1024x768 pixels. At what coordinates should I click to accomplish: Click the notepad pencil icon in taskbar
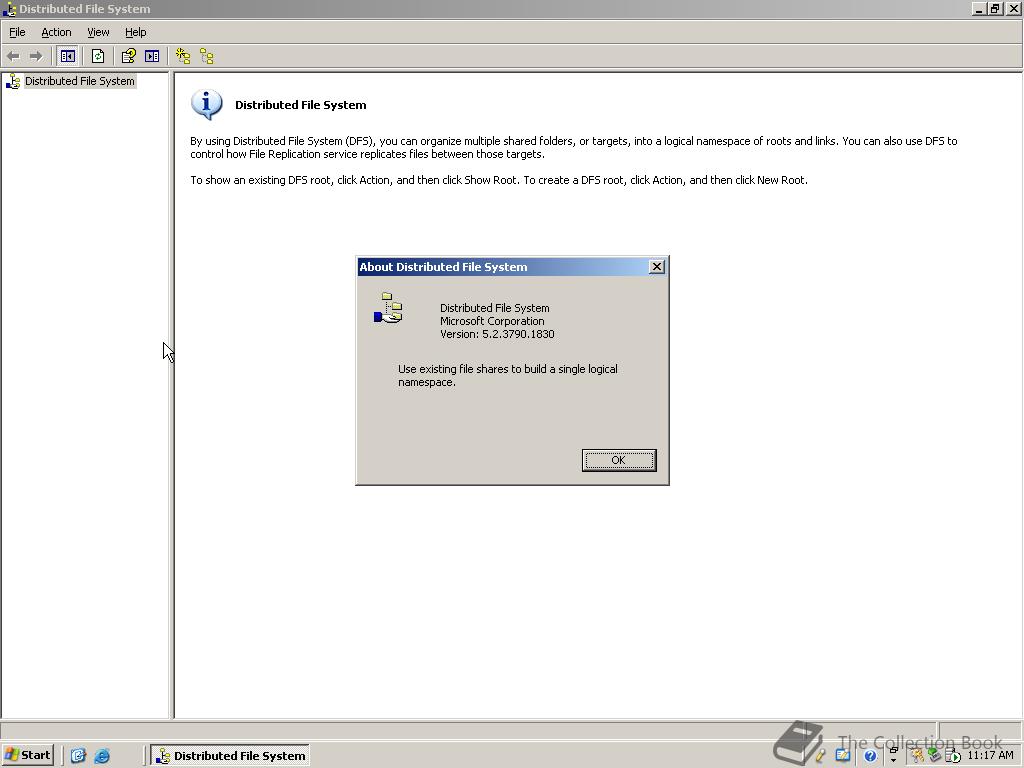point(841,756)
